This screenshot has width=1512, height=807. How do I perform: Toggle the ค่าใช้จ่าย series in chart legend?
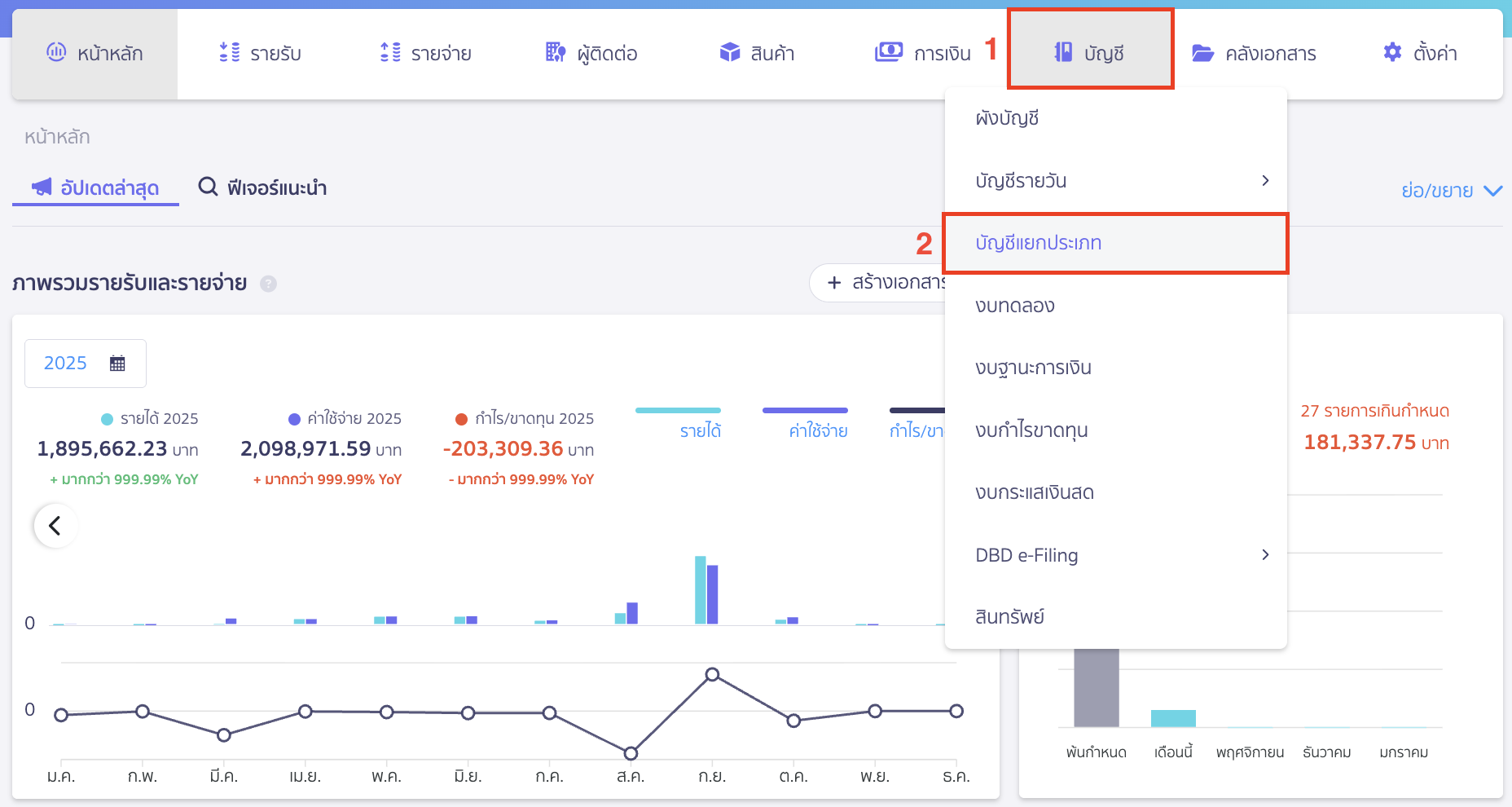pos(818,430)
